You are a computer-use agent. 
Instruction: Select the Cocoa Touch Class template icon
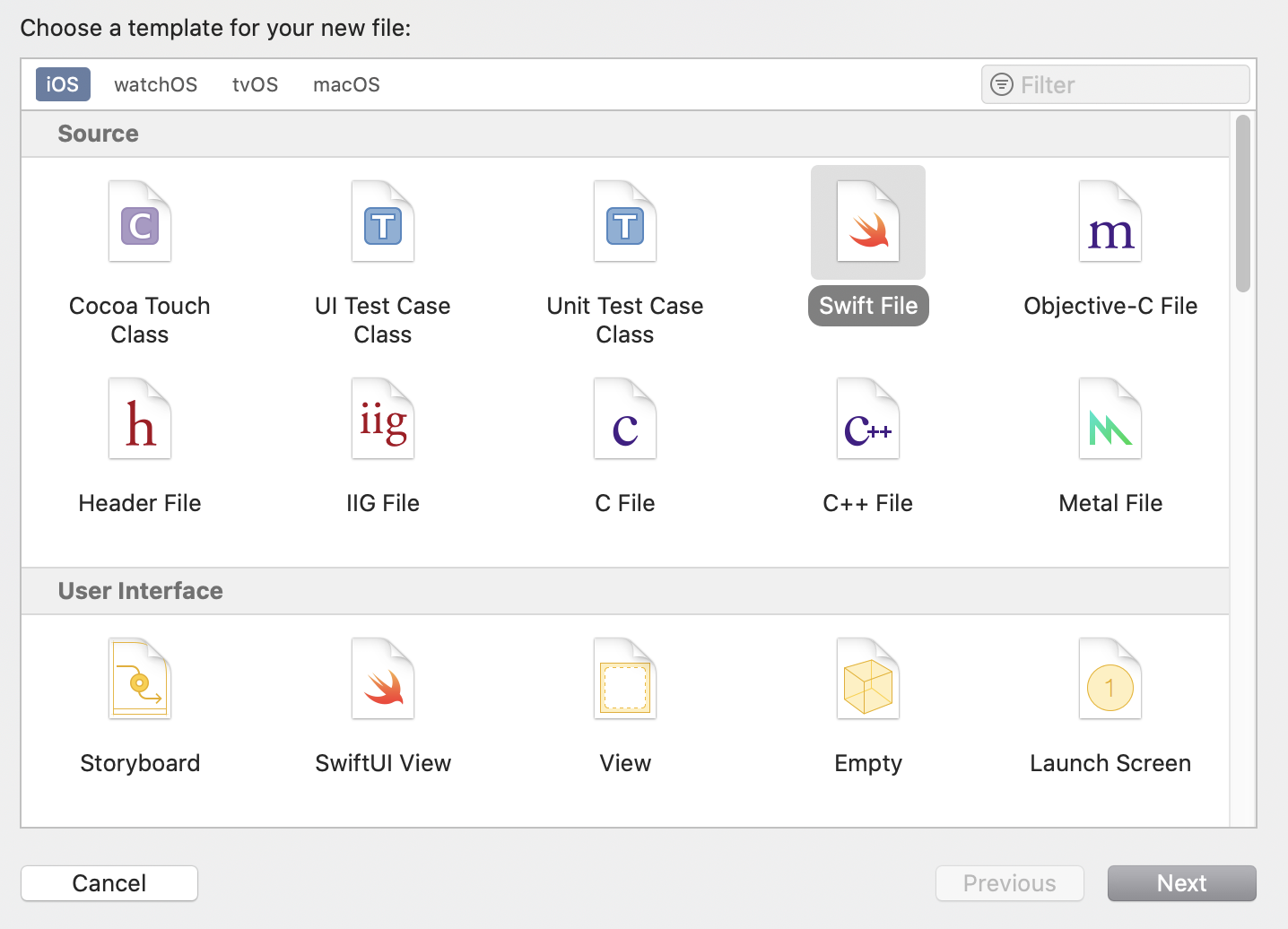(140, 221)
